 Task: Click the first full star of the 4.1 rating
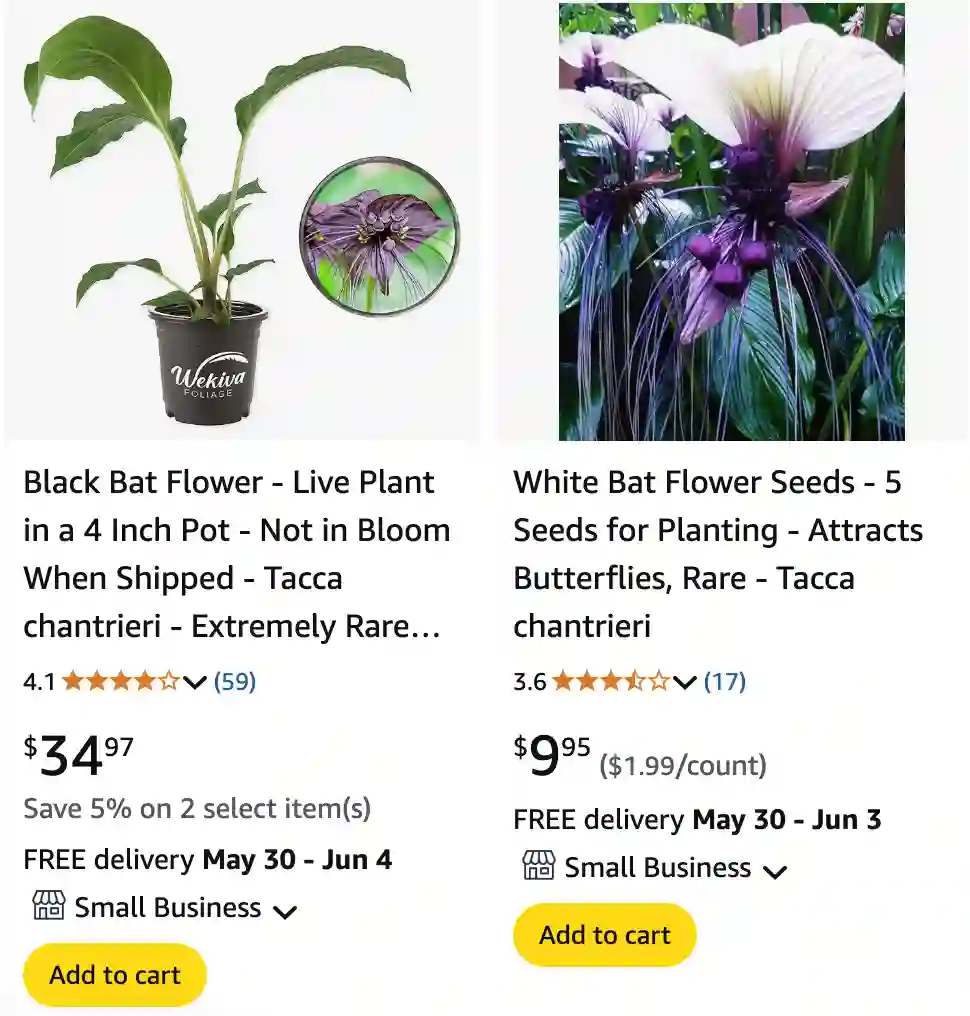pos(72,681)
